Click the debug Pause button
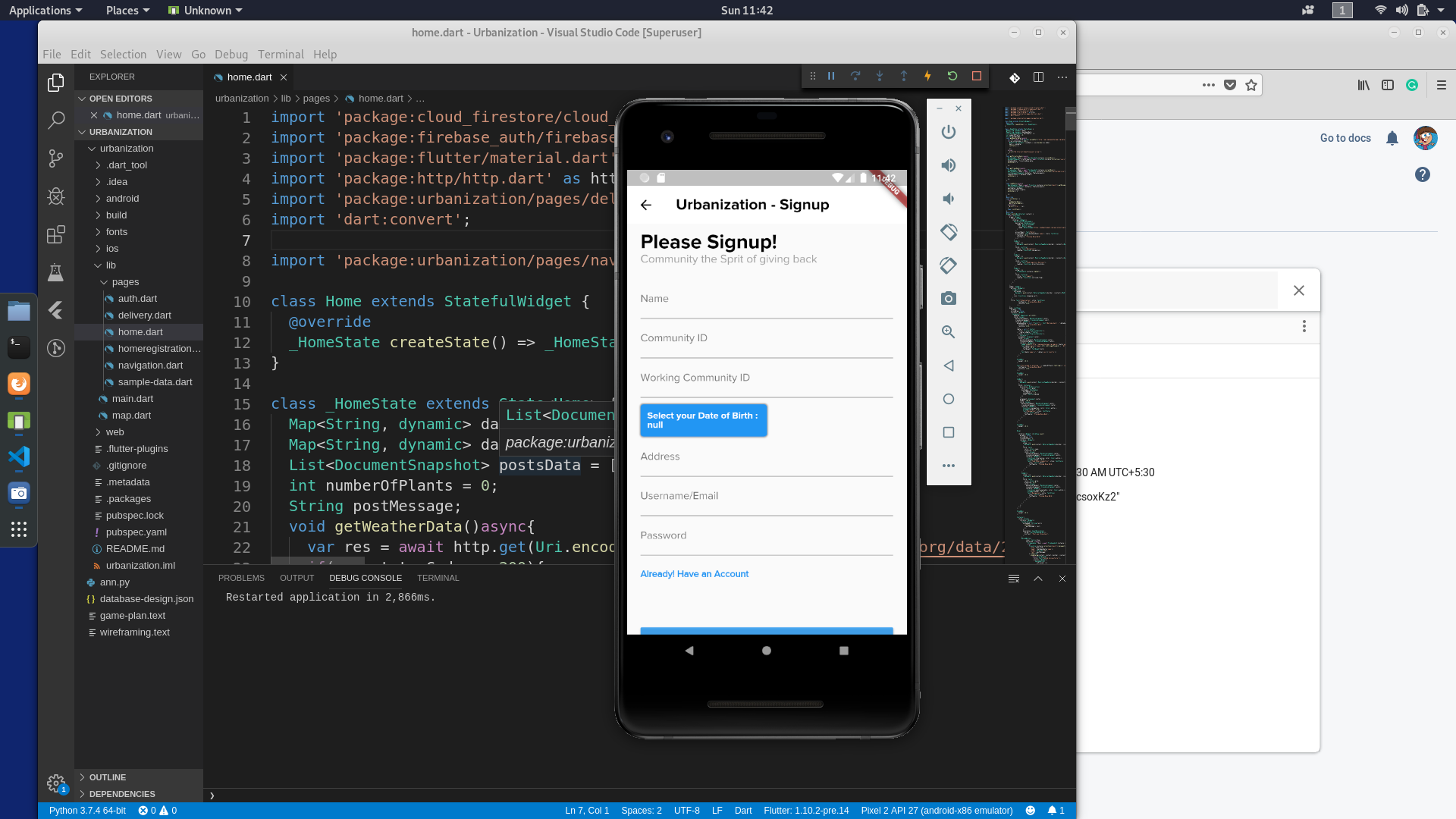 pyautogui.click(x=831, y=76)
